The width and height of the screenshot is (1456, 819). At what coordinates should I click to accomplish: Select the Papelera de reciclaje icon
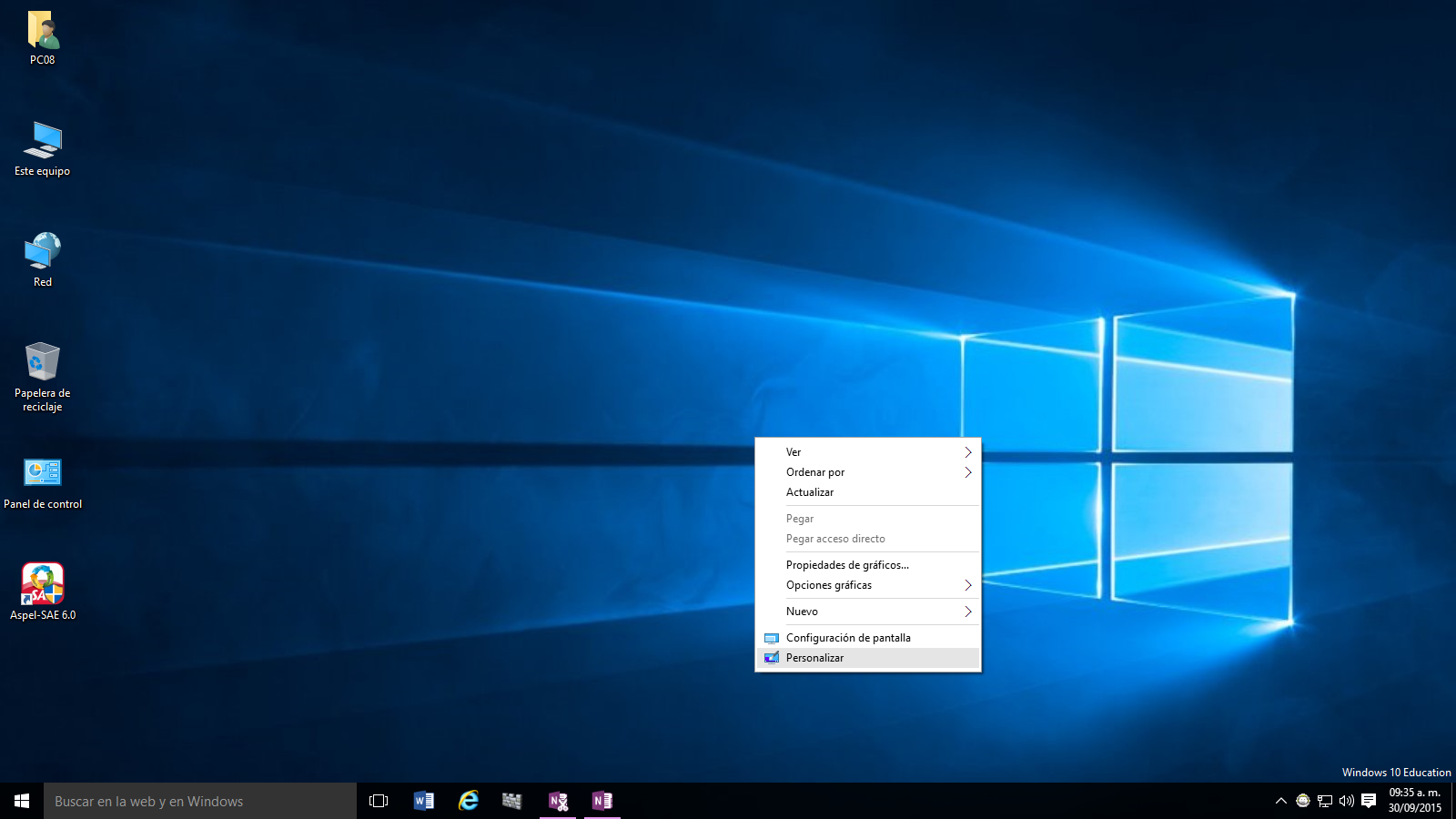(x=42, y=364)
